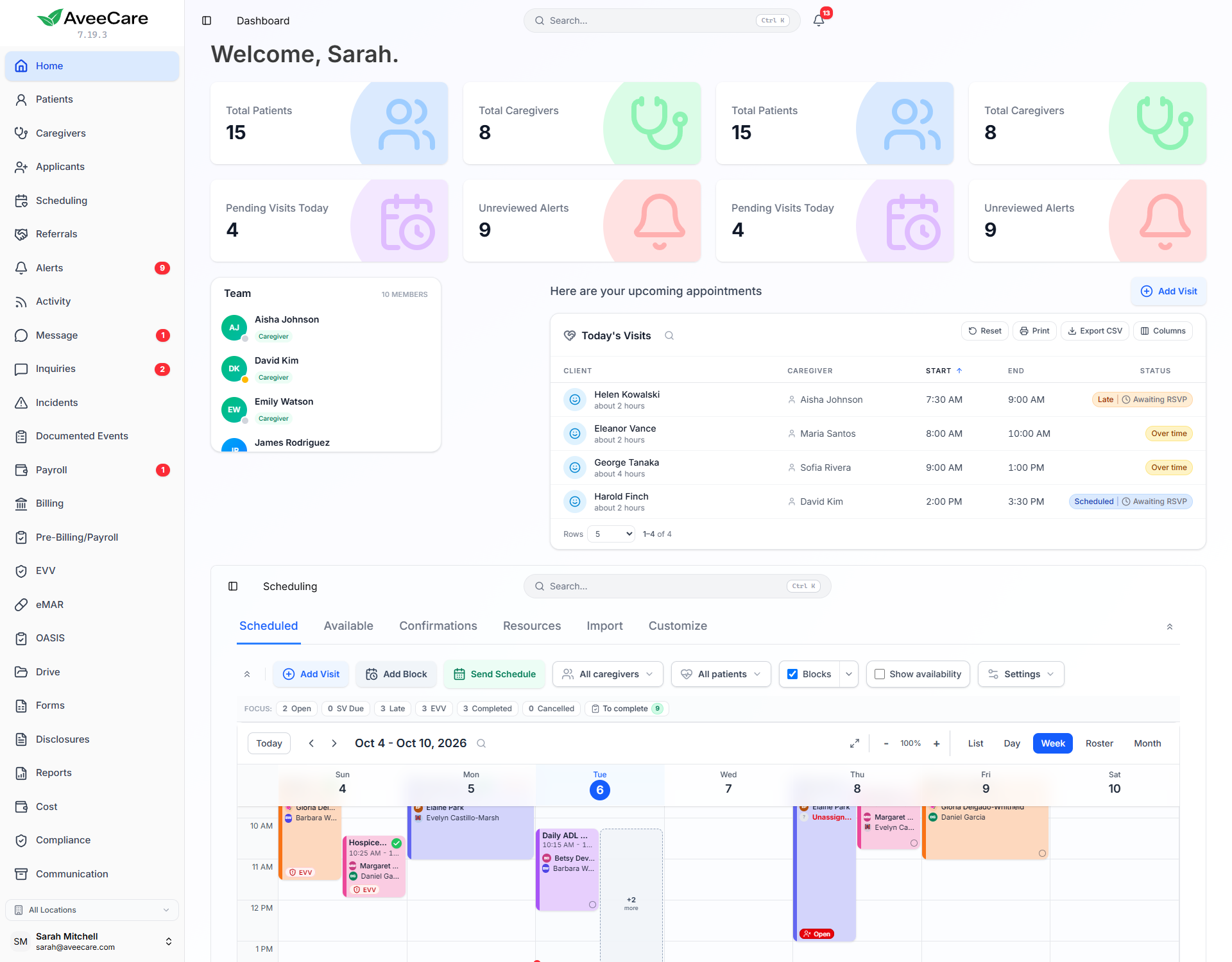Click Add Visit above Today's Visits
The image size is (1232, 962).
[1168, 291]
